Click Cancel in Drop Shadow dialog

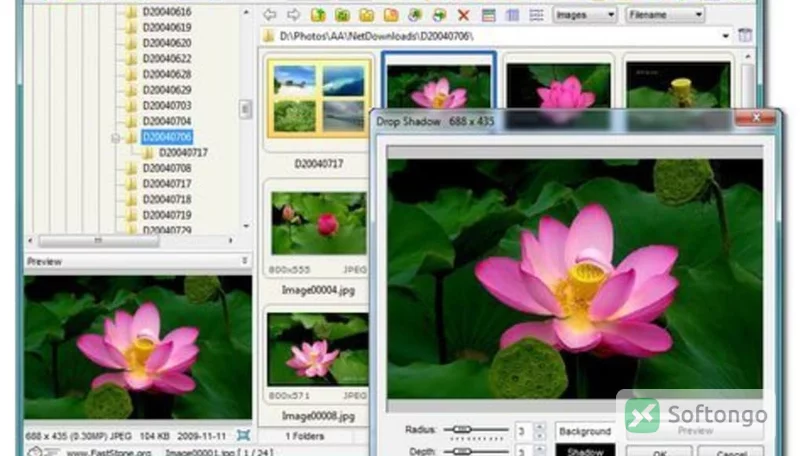[731, 451]
